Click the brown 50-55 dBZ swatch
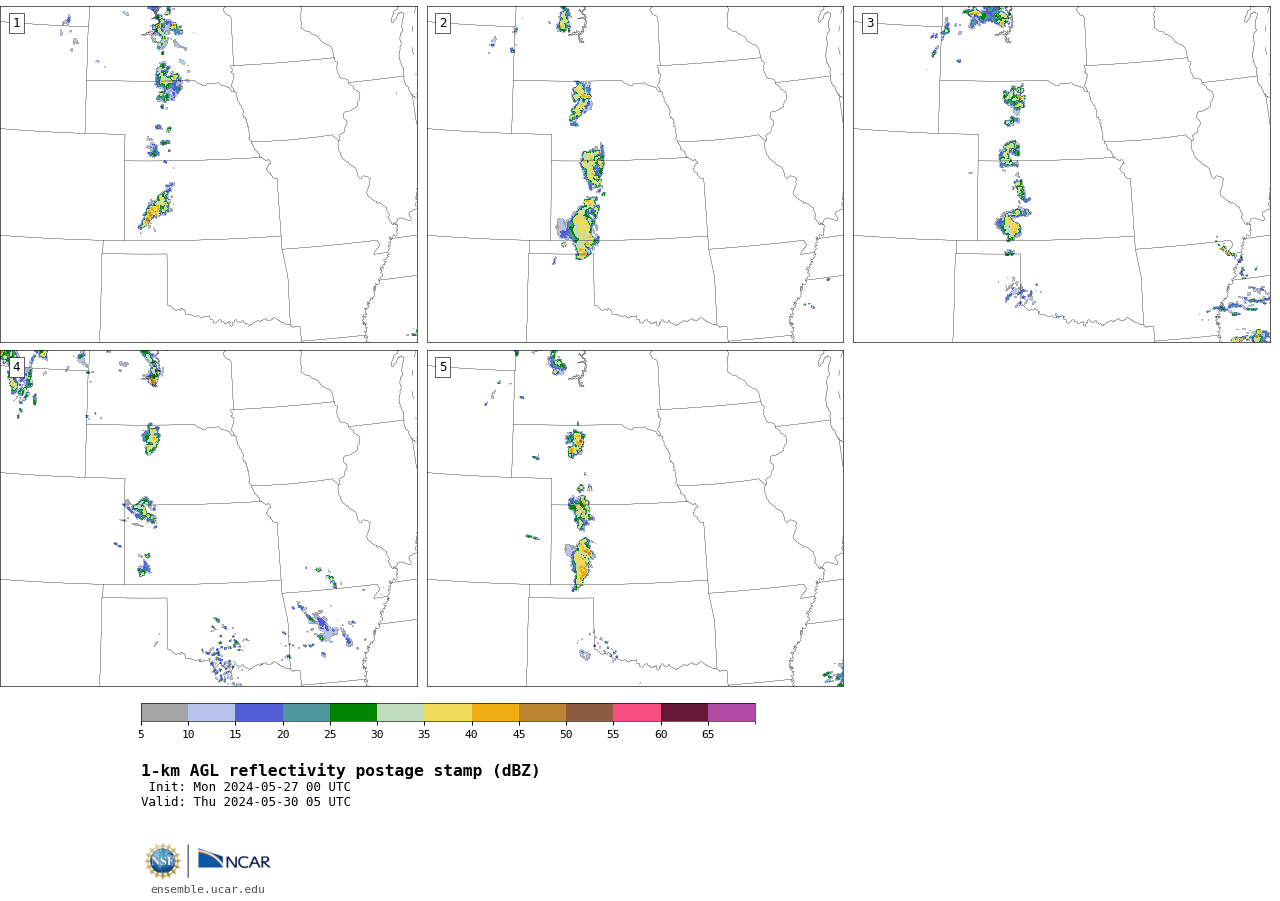 tap(589, 712)
